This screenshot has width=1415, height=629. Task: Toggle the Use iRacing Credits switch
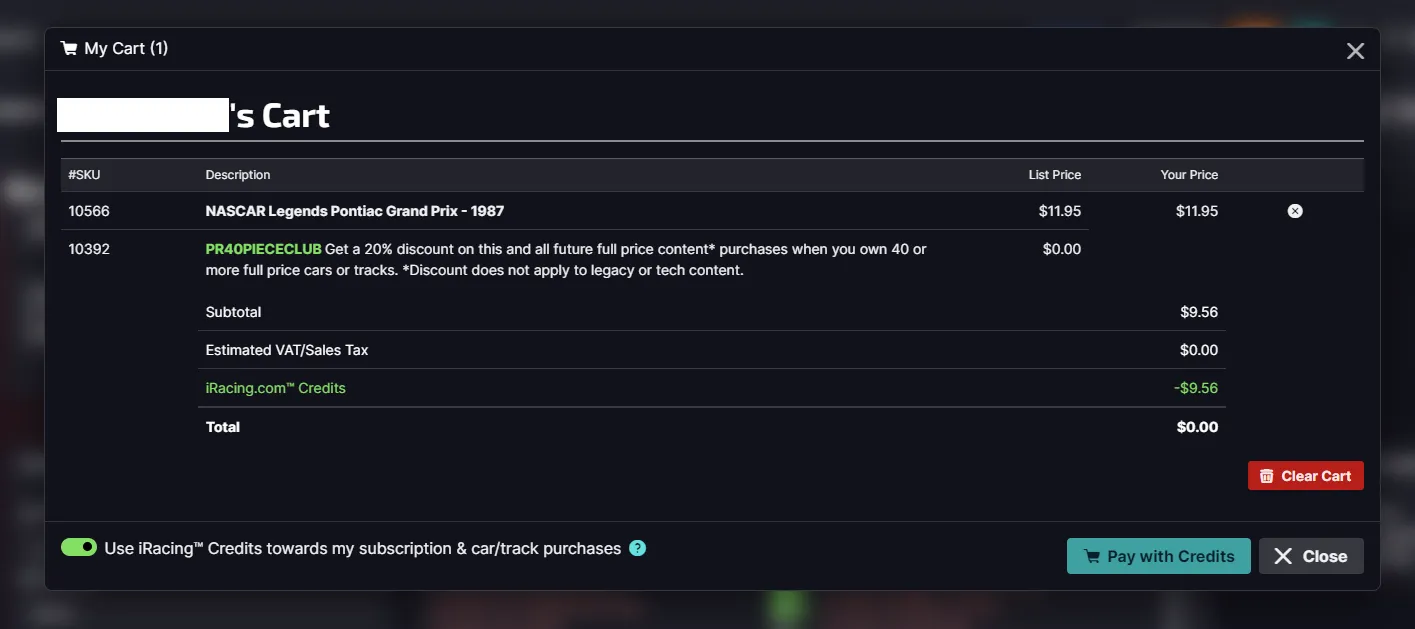[79, 547]
